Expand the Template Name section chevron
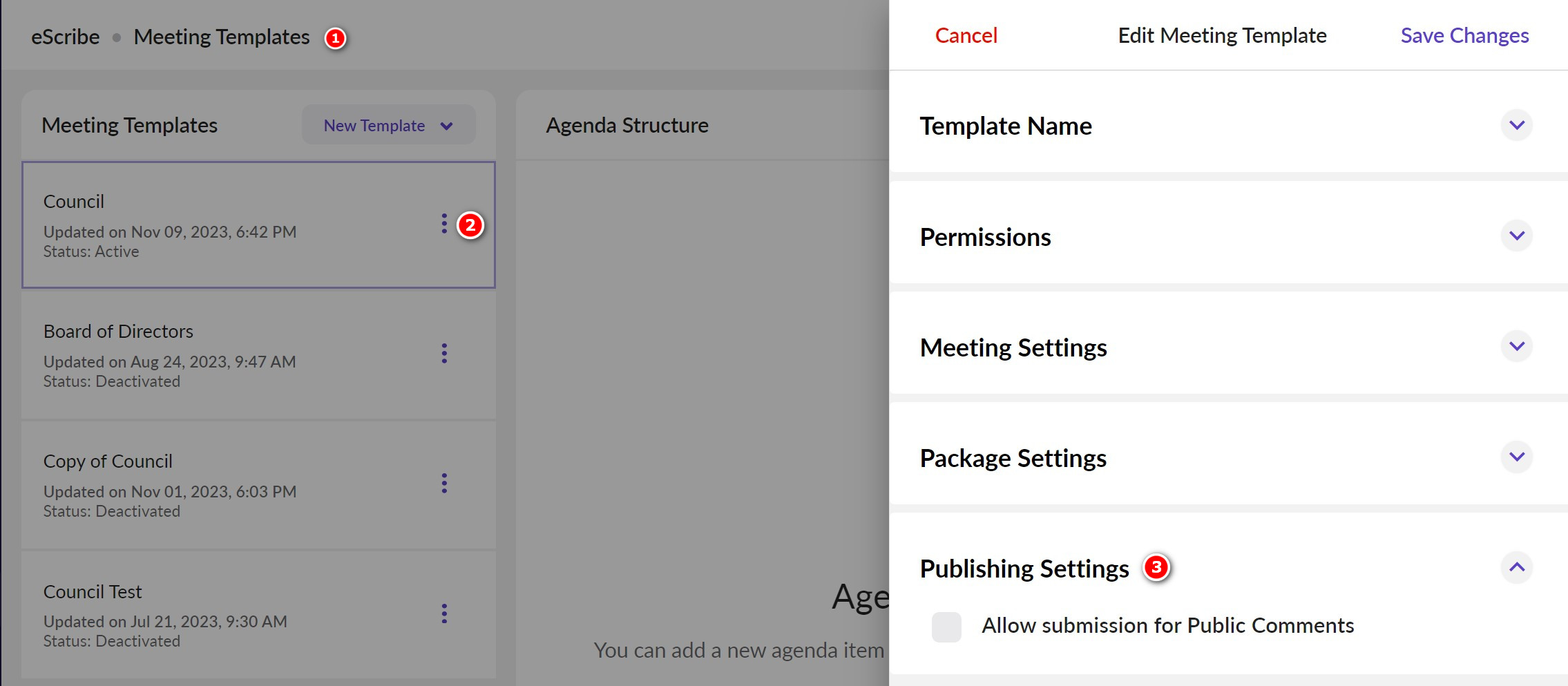The height and width of the screenshot is (686, 1568). pyautogui.click(x=1516, y=126)
